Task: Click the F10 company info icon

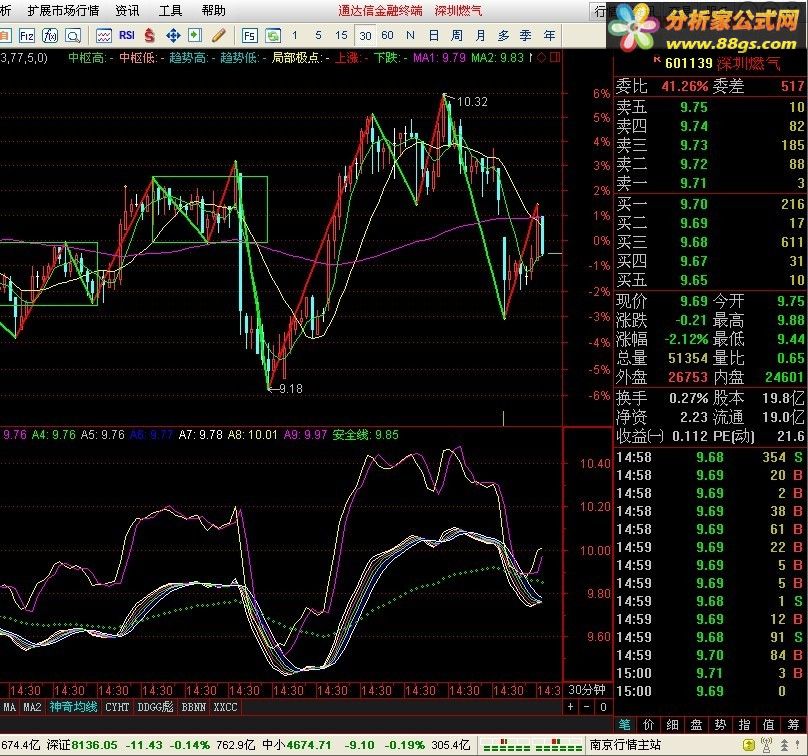Action: 26,36
